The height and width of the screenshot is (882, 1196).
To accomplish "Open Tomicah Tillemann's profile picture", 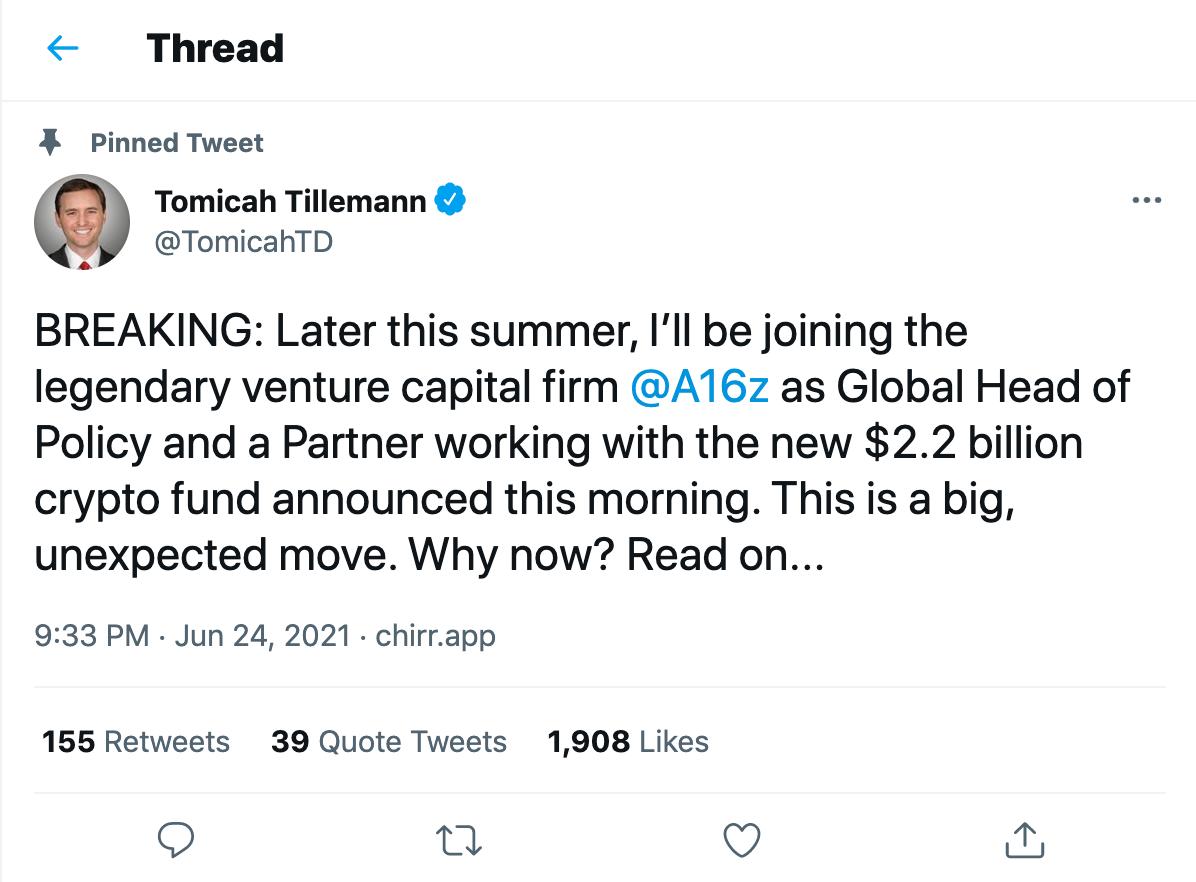I will click(82, 221).
